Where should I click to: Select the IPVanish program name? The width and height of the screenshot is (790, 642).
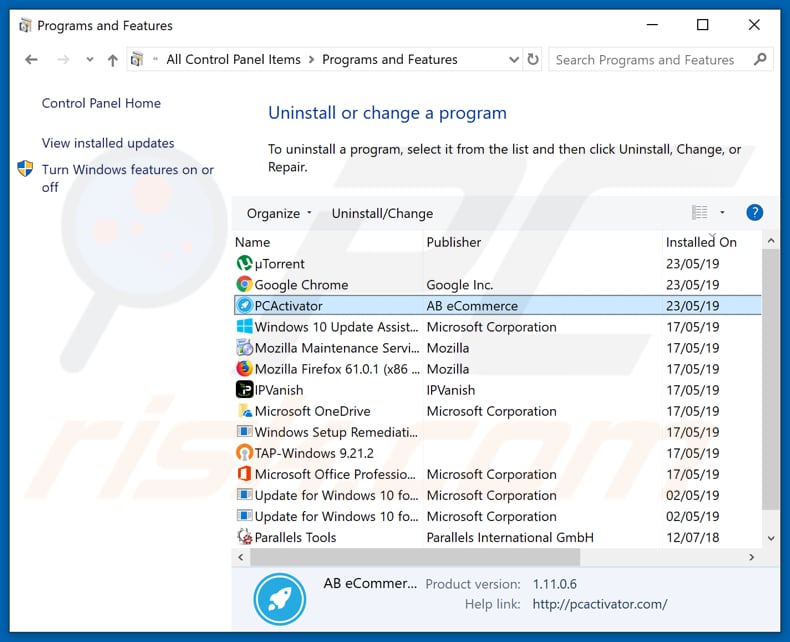click(279, 390)
